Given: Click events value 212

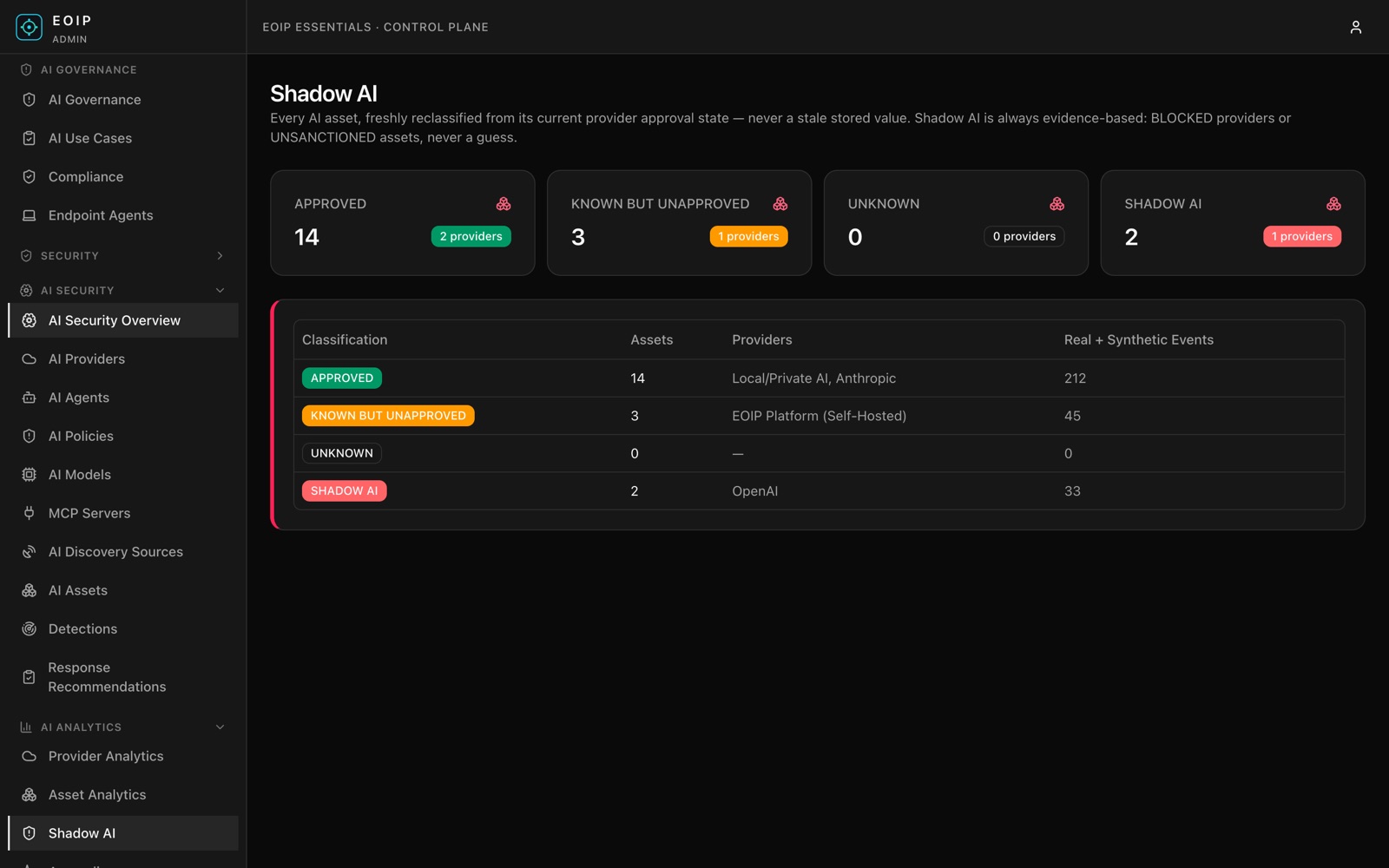Looking at the screenshot, I should (1075, 378).
